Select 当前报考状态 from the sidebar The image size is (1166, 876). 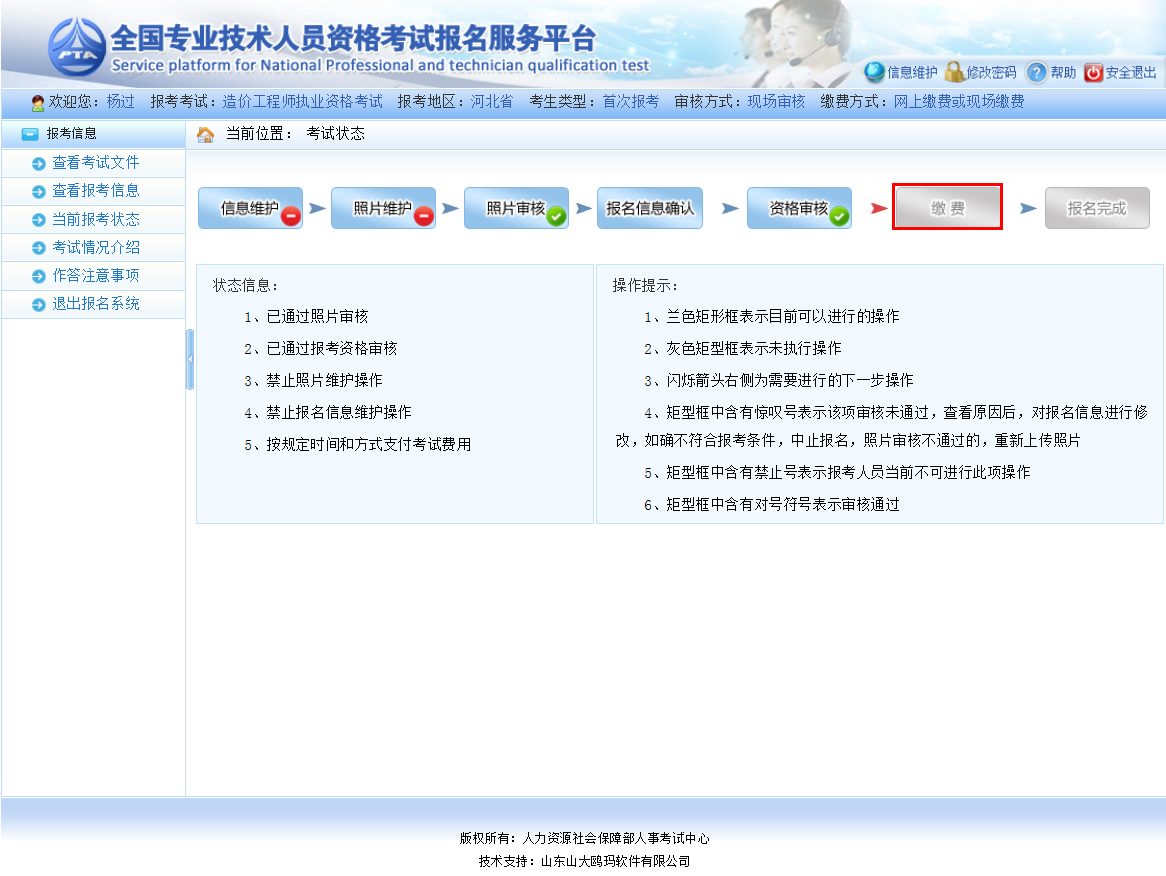pos(95,219)
